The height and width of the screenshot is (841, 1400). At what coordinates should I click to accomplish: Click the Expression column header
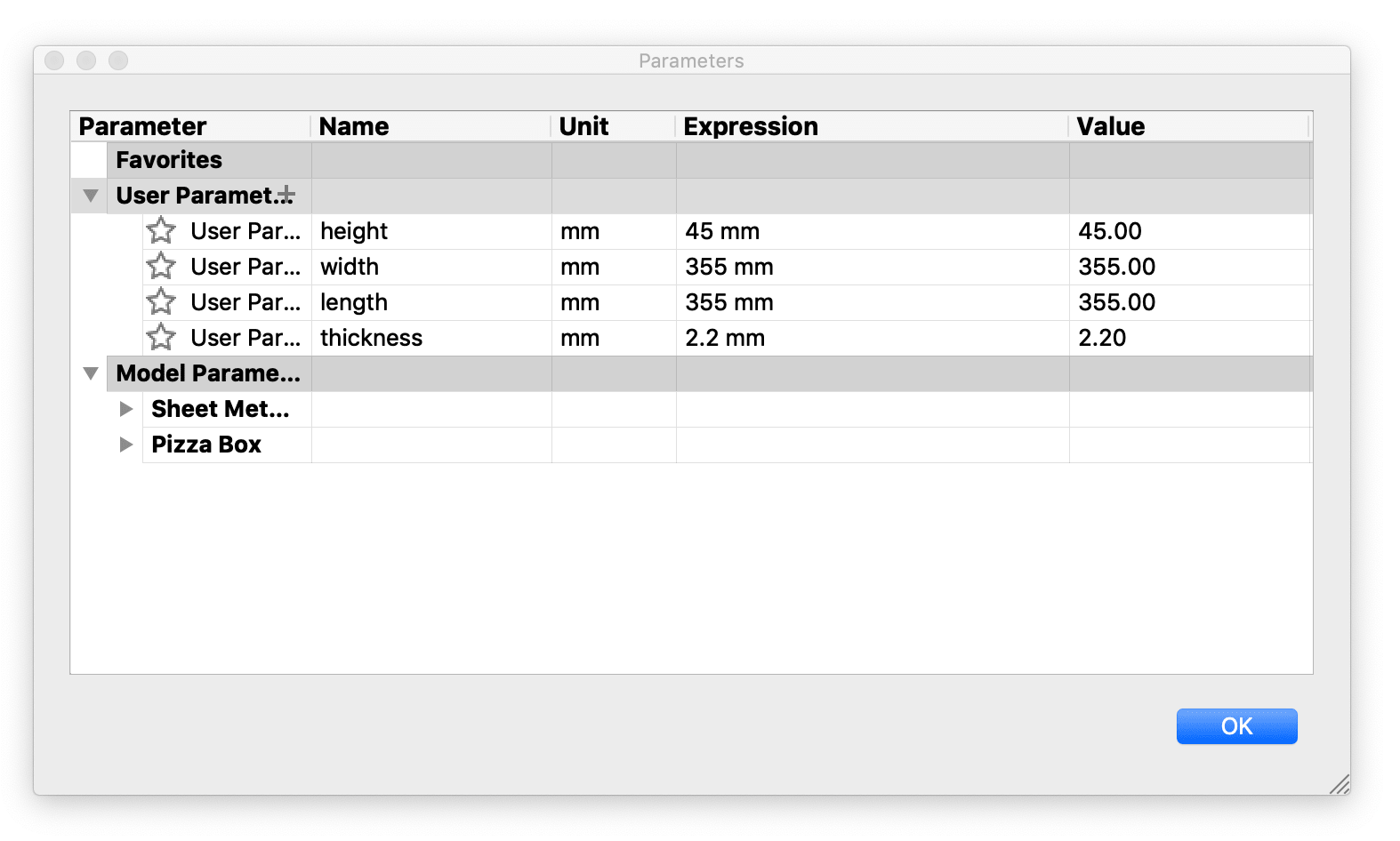(872, 126)
